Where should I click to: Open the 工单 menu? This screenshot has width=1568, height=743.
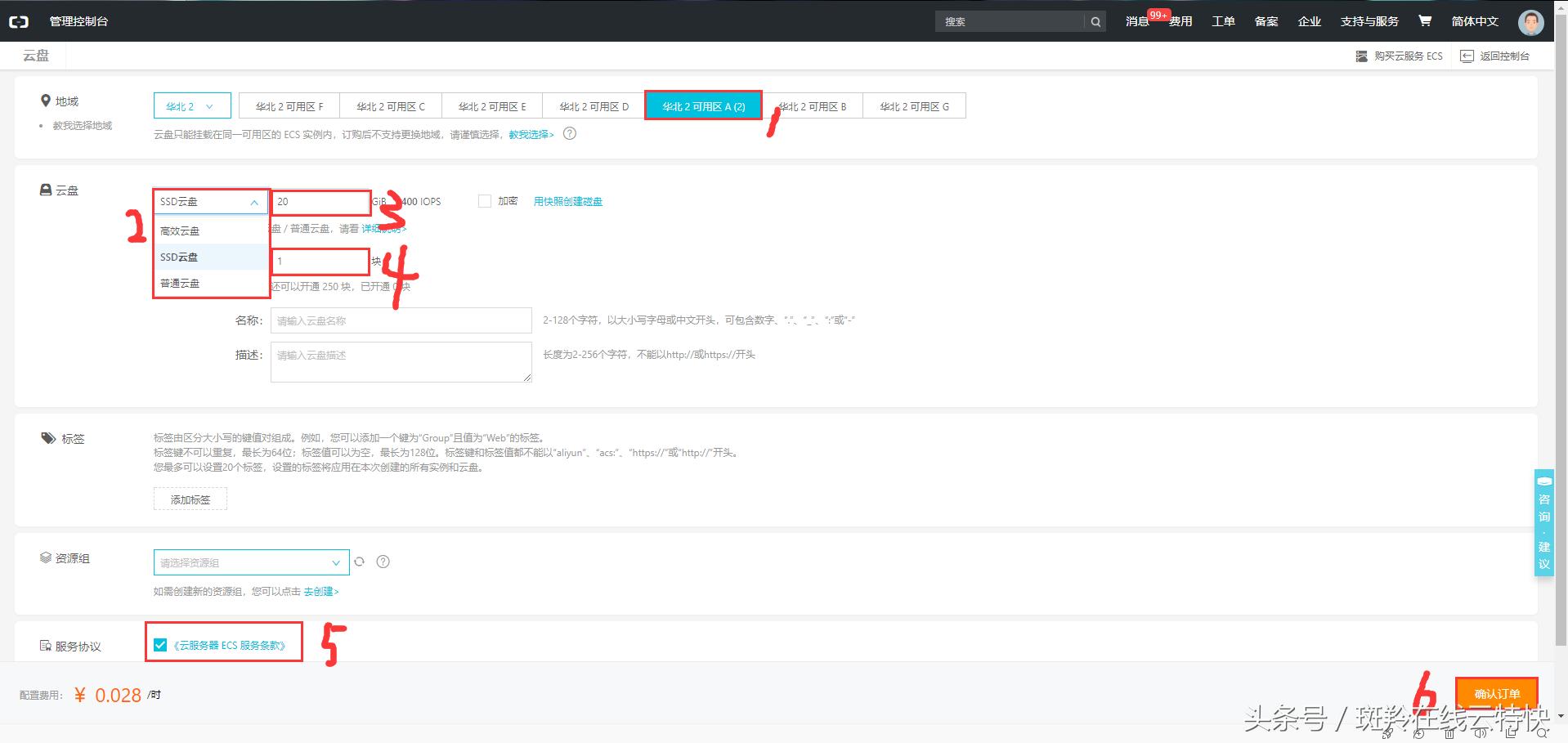(1223, 21)
